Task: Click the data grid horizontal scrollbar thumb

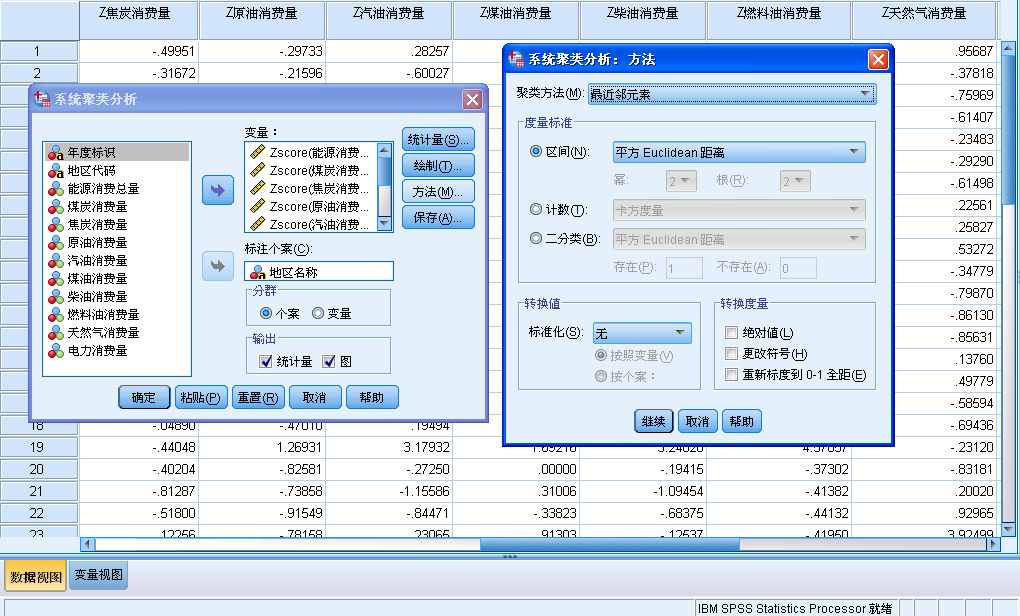Action: (x=610, y=544)
